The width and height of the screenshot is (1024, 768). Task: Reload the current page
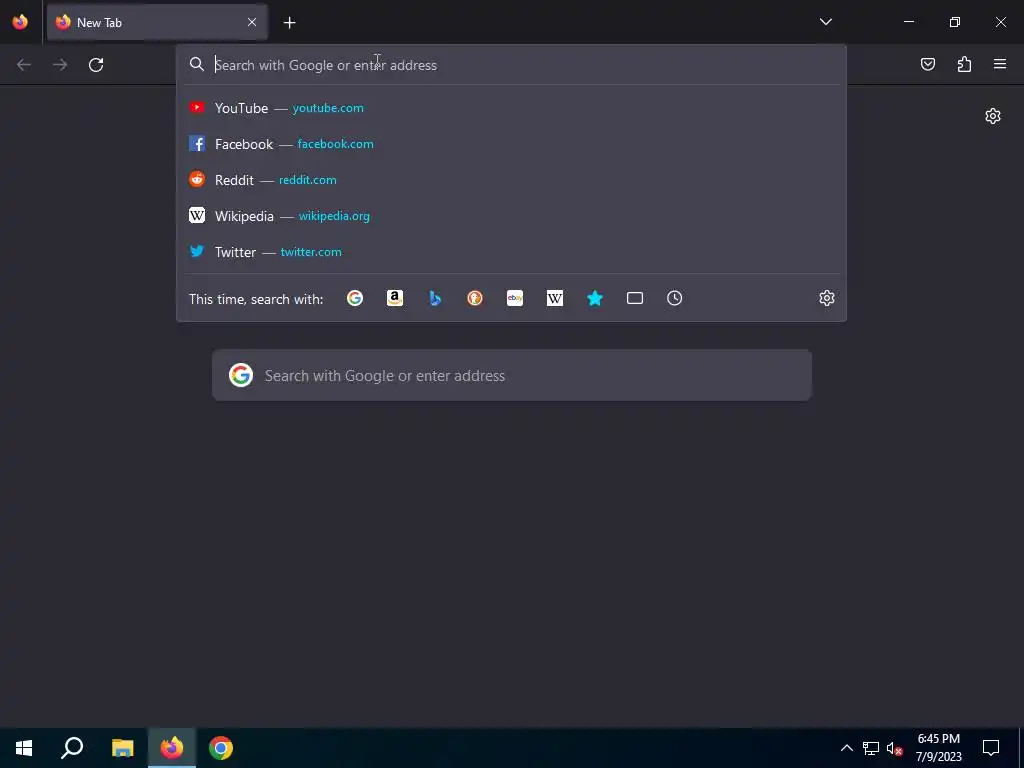pyautogui.click(x=96, y=65)
